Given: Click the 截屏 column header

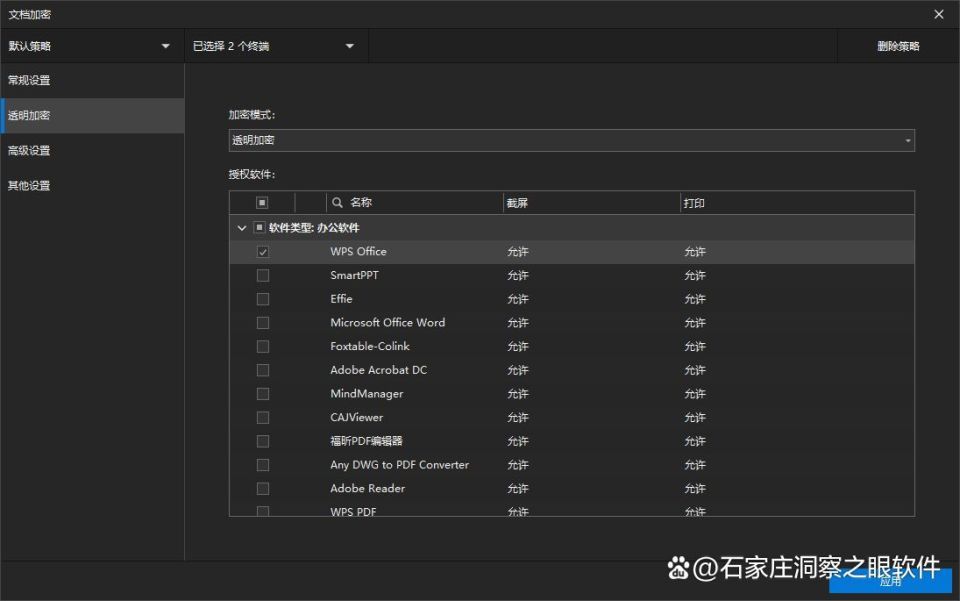Looking at the screenshot, I should pos(517,203).
